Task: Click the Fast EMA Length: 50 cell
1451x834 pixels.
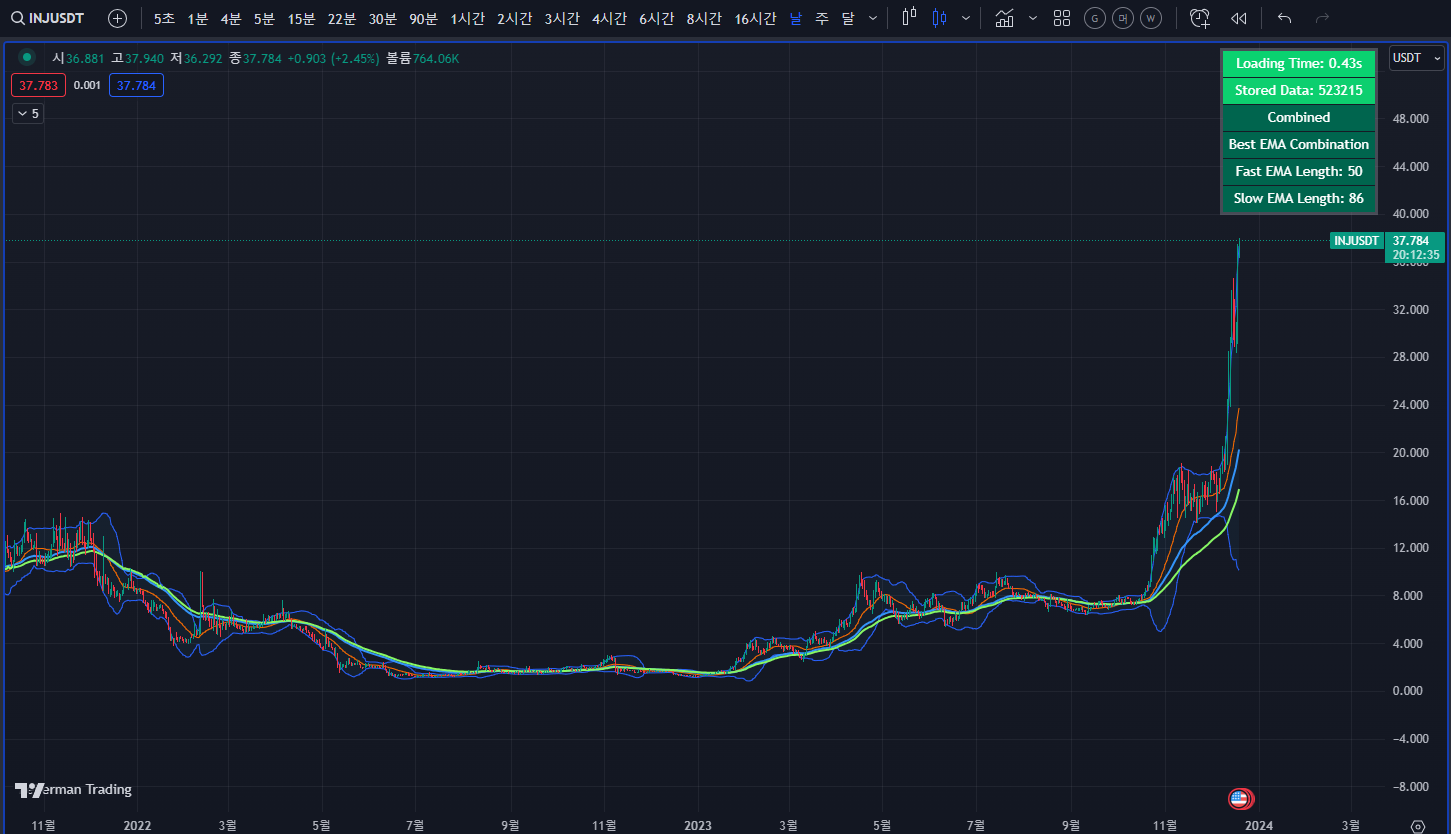Action: click(1299, 171)
